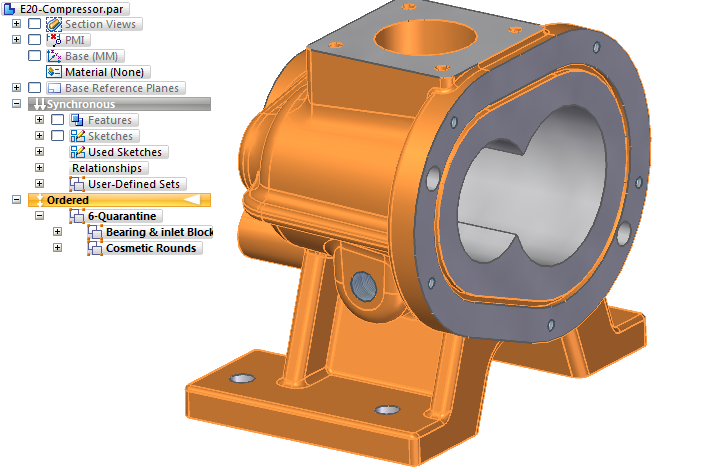
Task: Expand the Base Reference Planes node
Action: coord(16,88)
